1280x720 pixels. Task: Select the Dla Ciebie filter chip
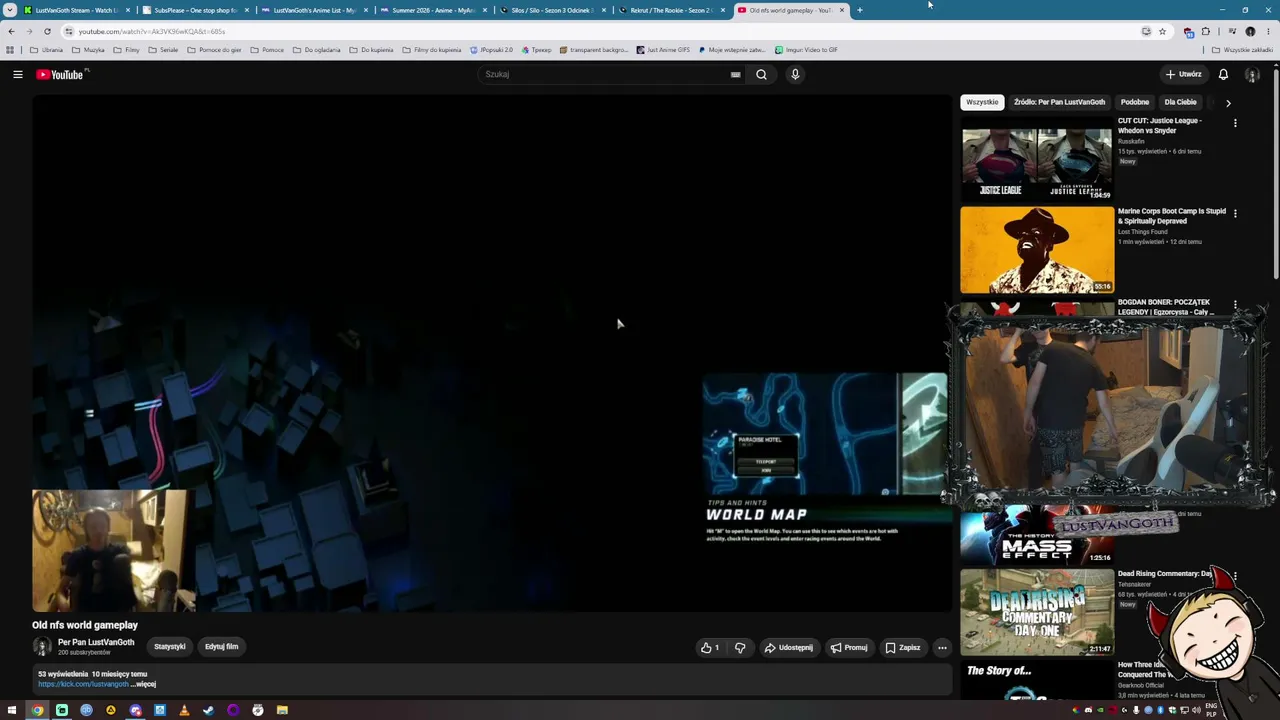[x=1180, y=102]
